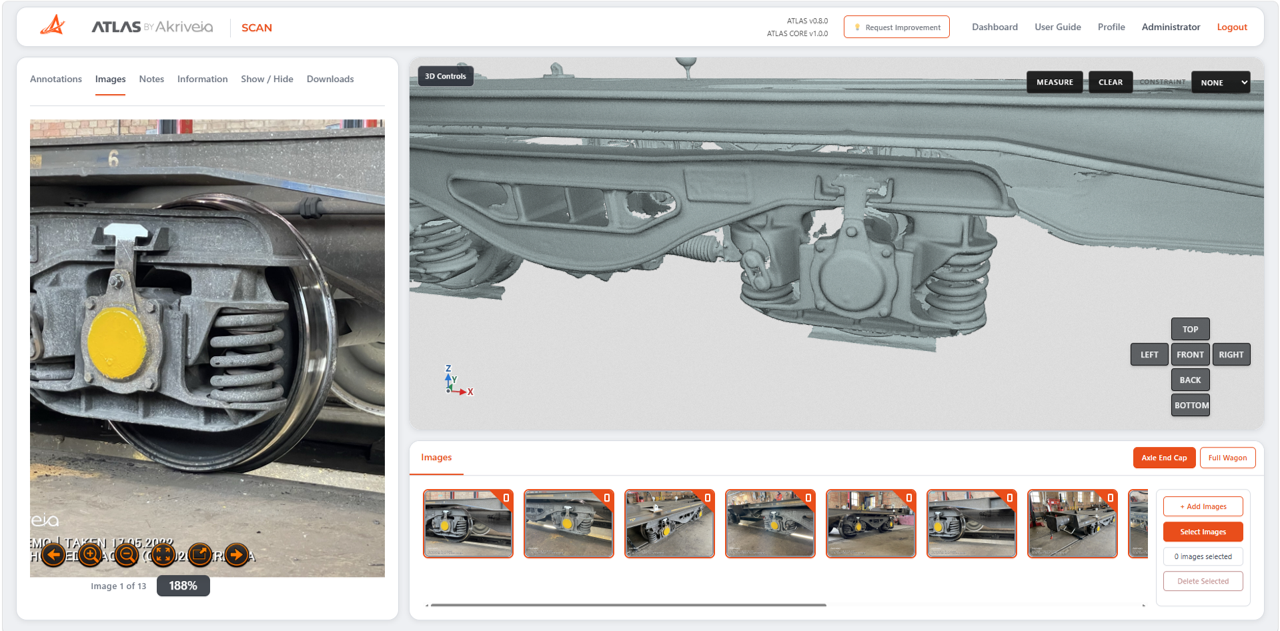Switch the 3D view to BOTTOM
The width and height of the screenshot is (1280, 631).
pyautogui.click(x=1190, y=405)
